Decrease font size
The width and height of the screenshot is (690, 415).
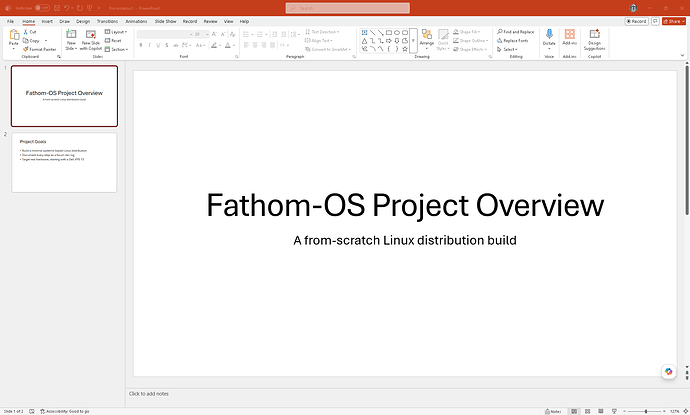(223, 34)
